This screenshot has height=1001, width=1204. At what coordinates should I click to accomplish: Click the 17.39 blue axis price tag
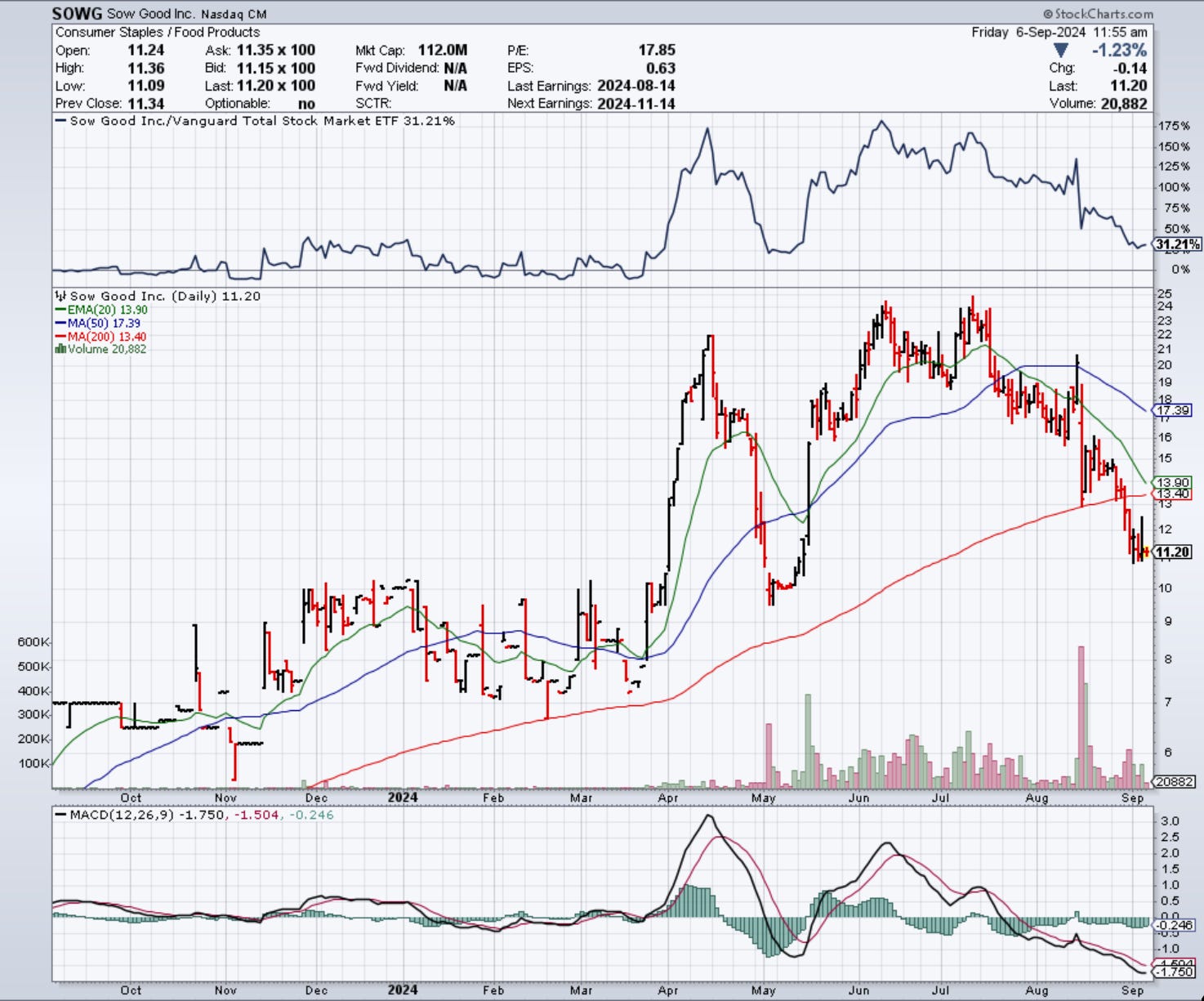(1172, 410)
